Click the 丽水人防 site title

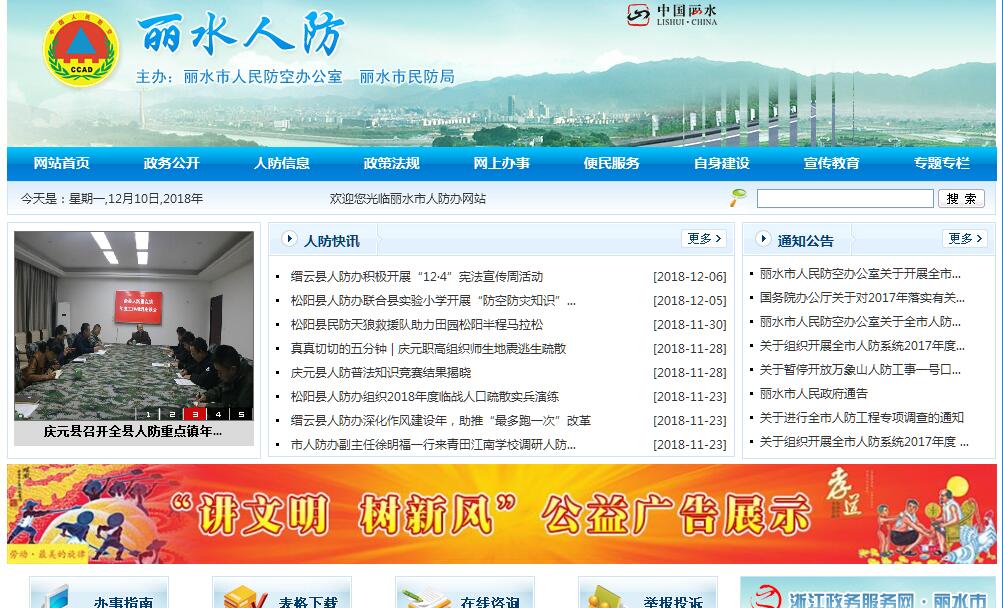(241, 33)
